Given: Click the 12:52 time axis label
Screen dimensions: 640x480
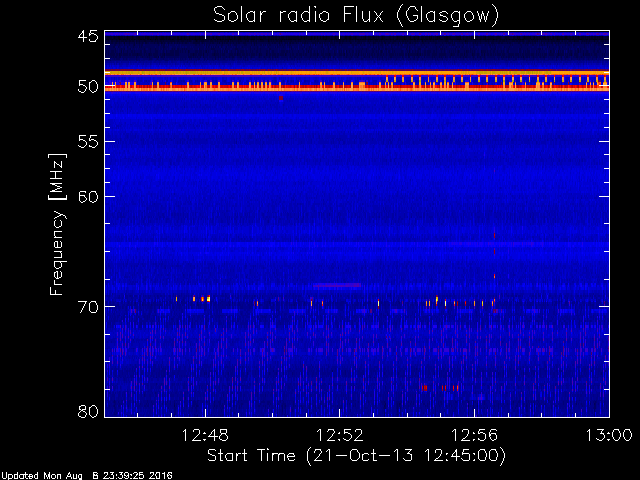Looking at the screenshot, I should (340, 435).
